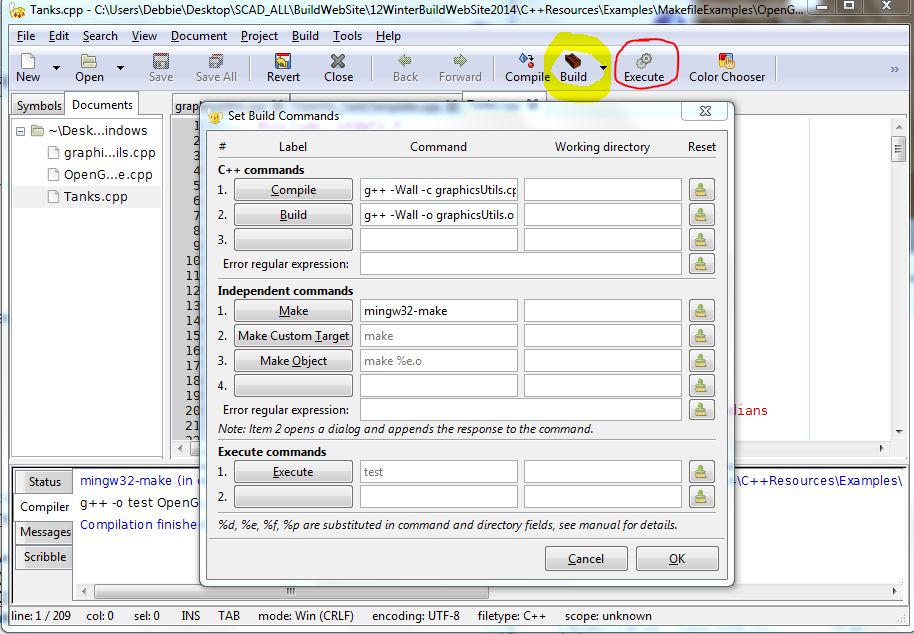Reset the C++ Compile command row
914x634 pixels.
pos(702,190)
